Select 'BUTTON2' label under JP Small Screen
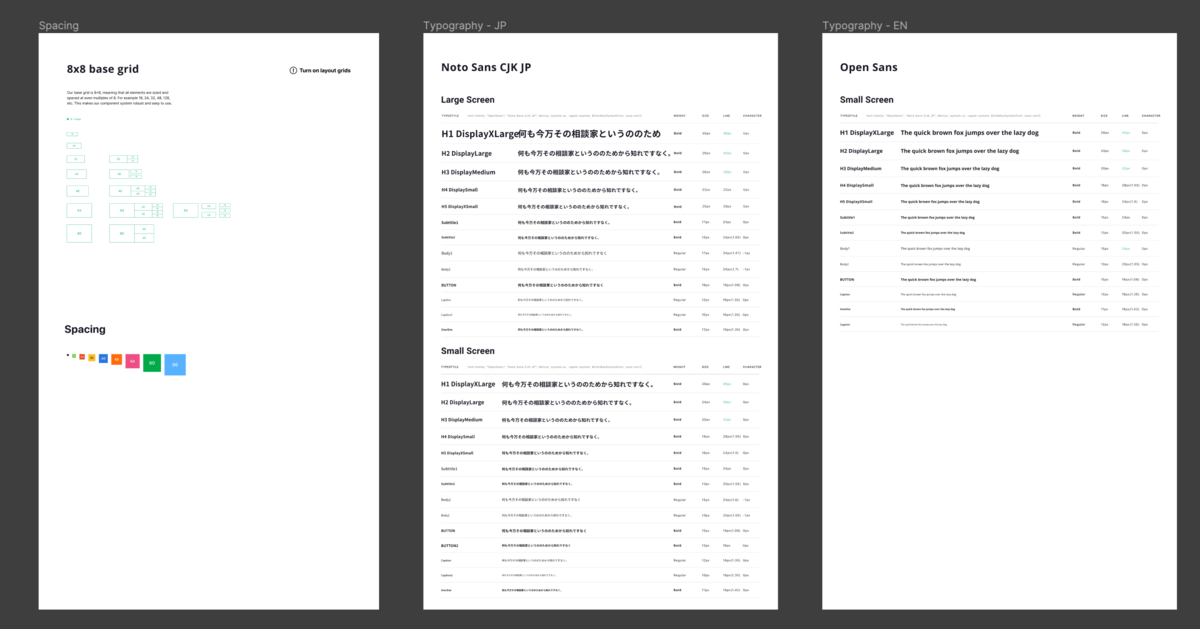This screenshot has height=629, width=1200. (x=449, y=546)
